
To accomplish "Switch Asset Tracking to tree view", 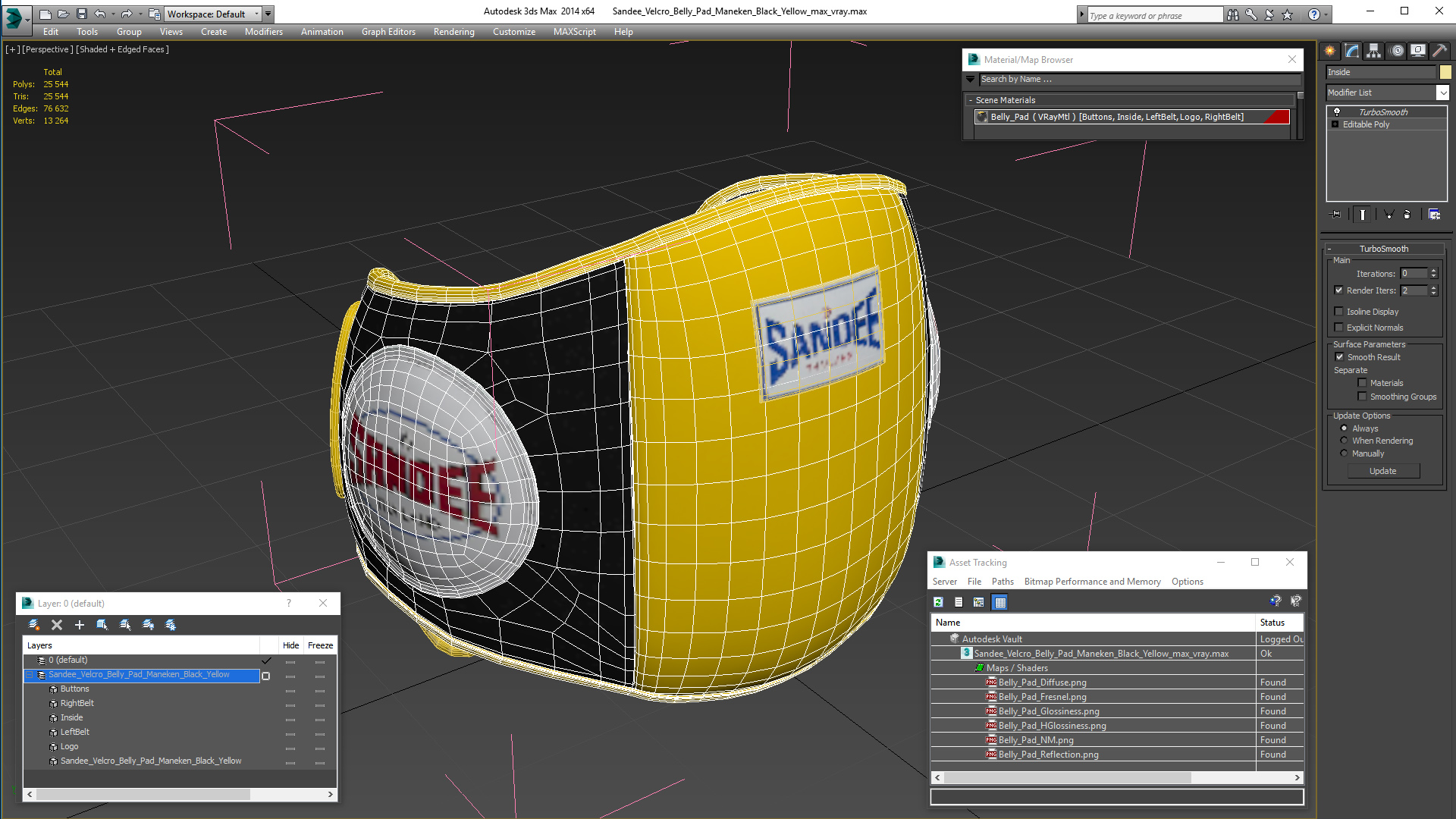I will pos(979,602).
